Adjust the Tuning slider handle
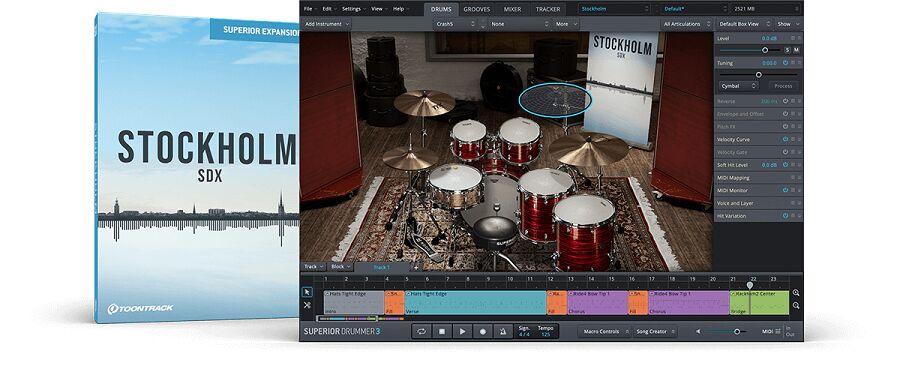Screen dimensions: 900x366 click(758, 75)
